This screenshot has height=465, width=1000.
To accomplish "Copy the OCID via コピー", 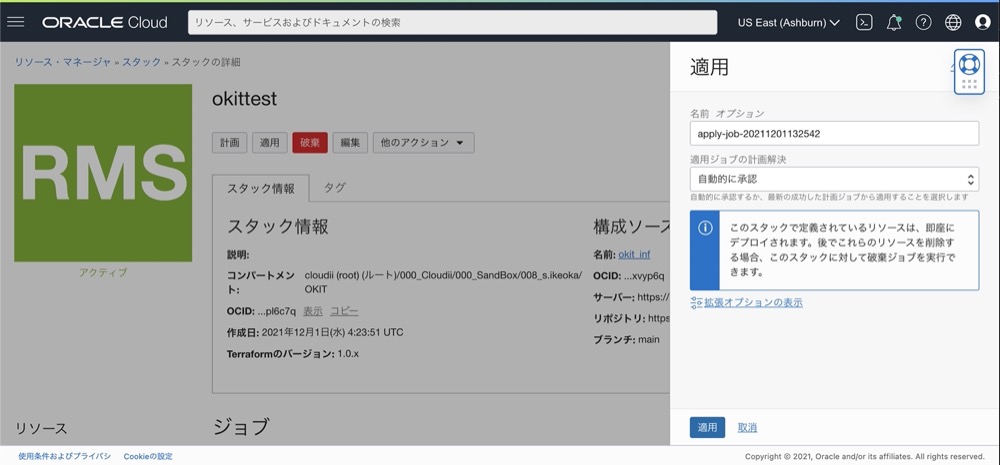I will [344, 311].
